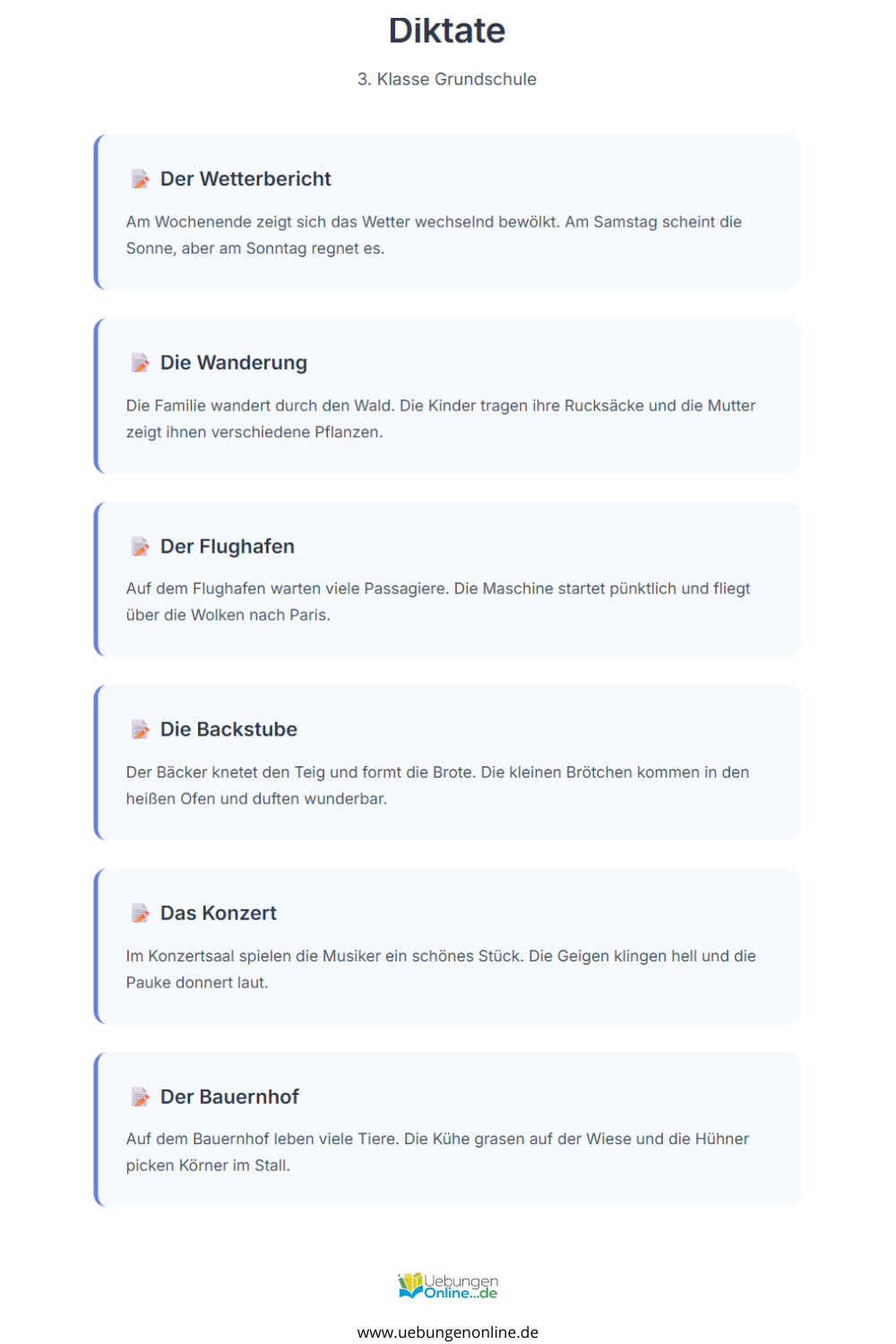Click the Die Backstube heading
The image size is (896, 1344).
[x=228, y=729]
